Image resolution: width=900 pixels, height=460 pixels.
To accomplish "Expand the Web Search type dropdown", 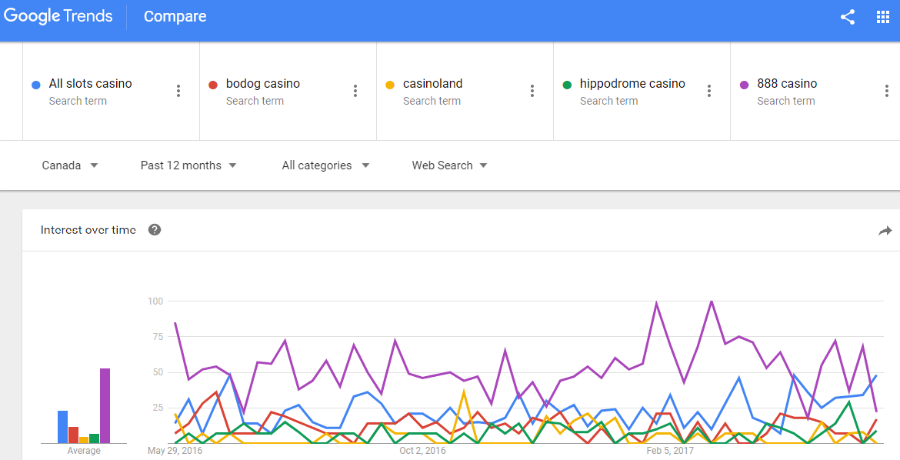I will 449,165.
